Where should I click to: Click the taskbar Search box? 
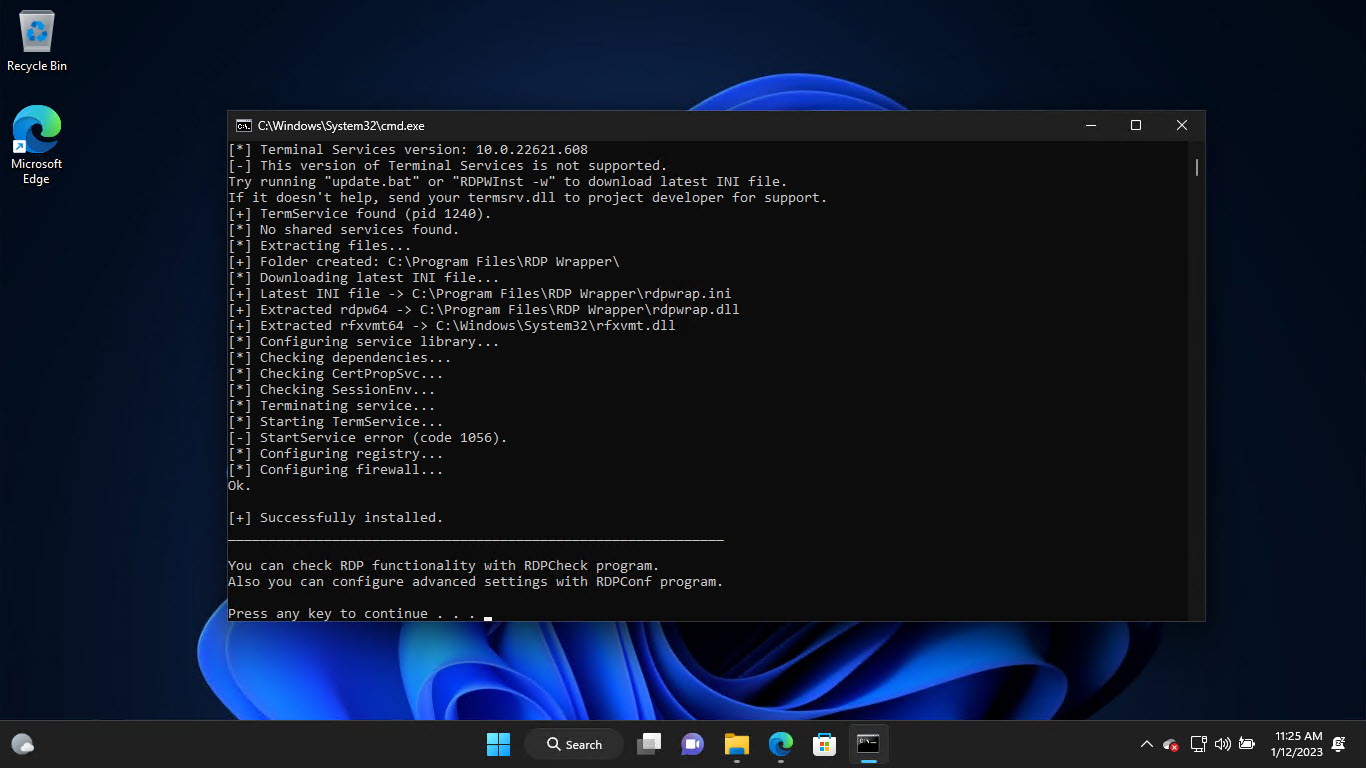(x=575, y=744)
